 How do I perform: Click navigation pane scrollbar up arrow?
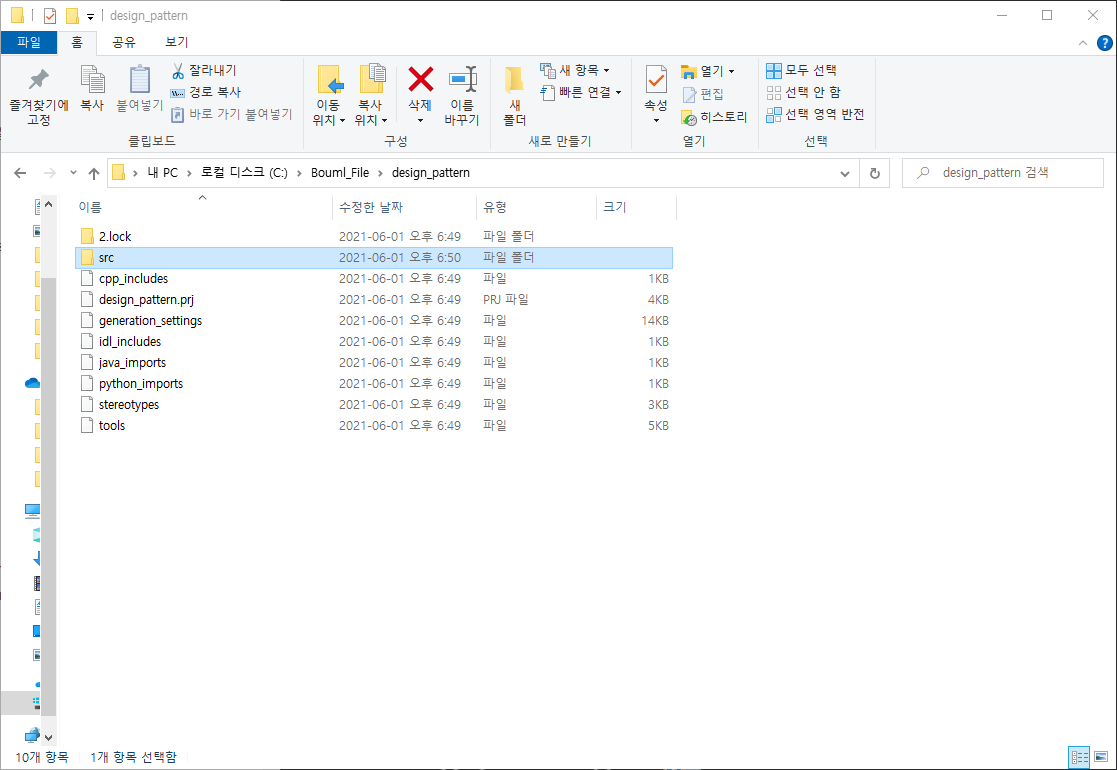(x=48, y=204)
